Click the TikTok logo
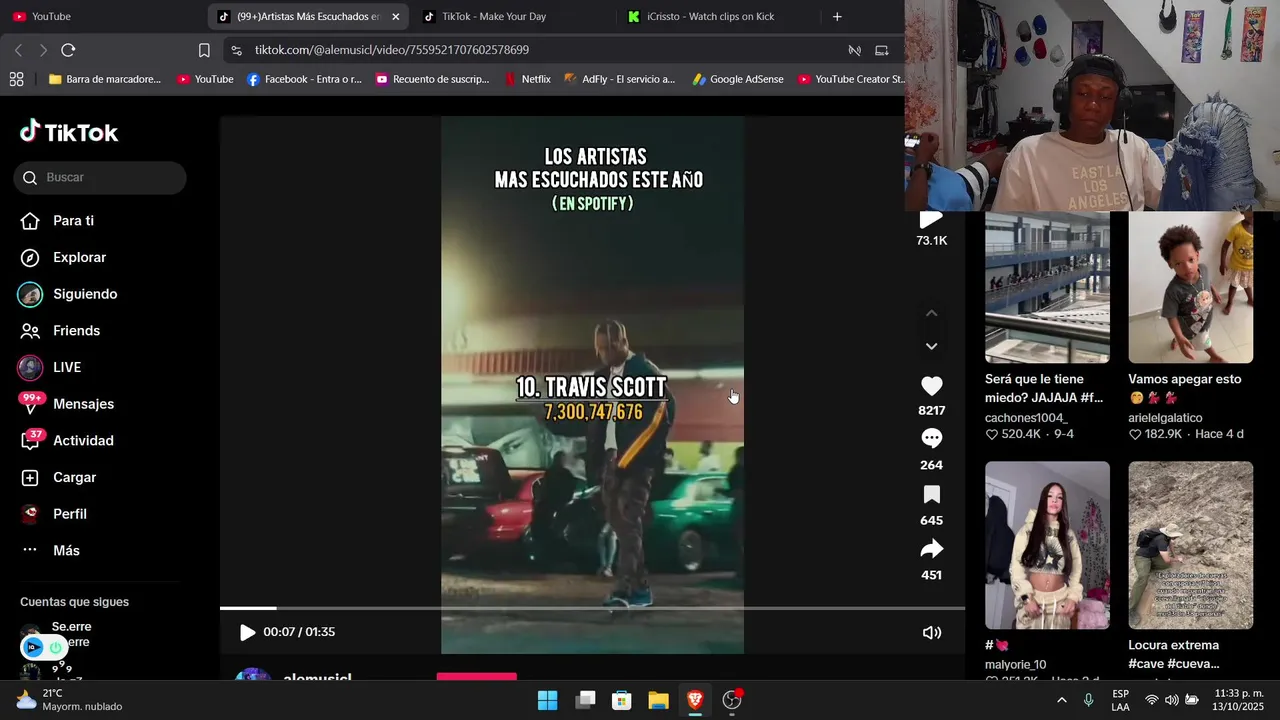 [x=69, y=132]
